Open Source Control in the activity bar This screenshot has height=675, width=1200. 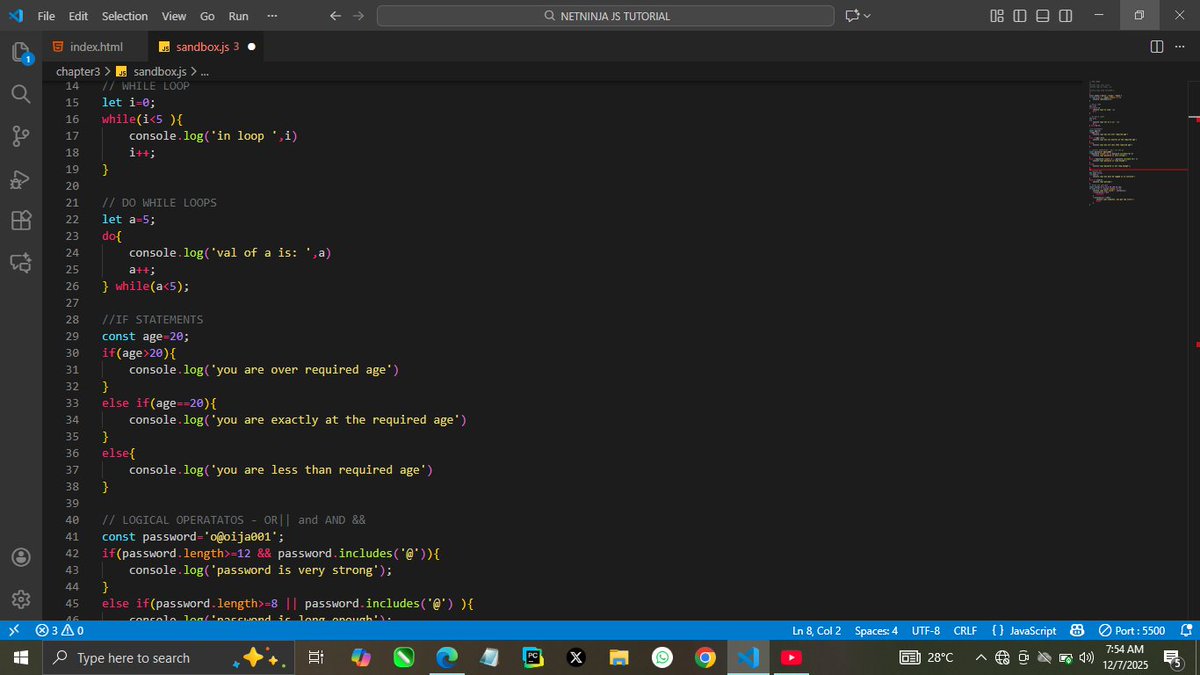tap(21, 136)
